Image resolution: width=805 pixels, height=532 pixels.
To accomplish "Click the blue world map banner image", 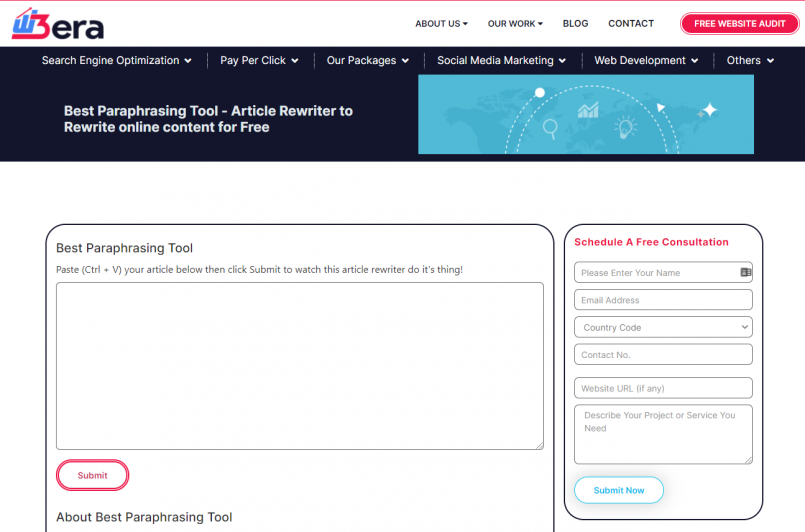I will (586, 114).
